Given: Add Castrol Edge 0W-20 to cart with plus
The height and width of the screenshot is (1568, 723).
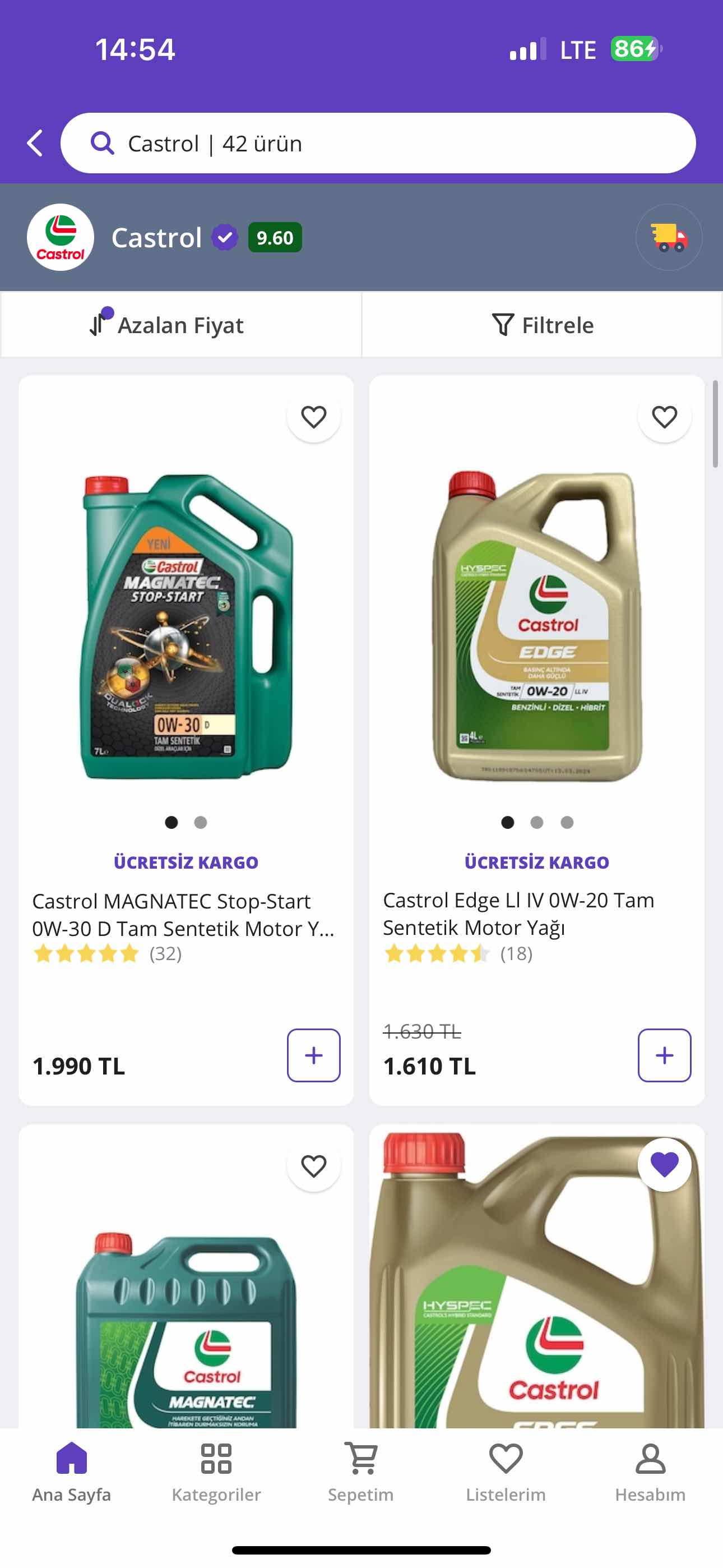Looking at the screenshot, I should click(664, 1055).
